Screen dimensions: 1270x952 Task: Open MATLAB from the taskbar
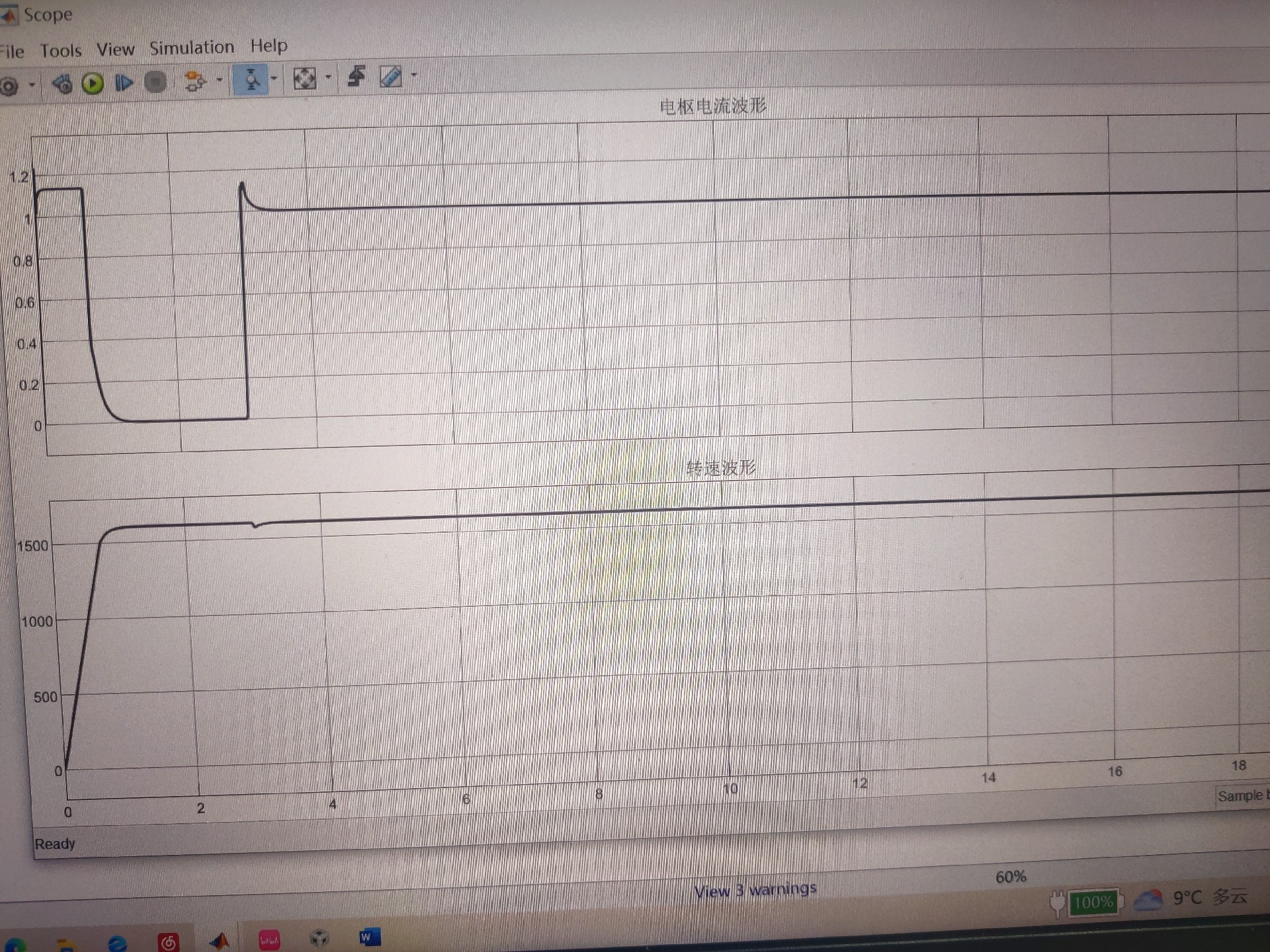point(219,941)
